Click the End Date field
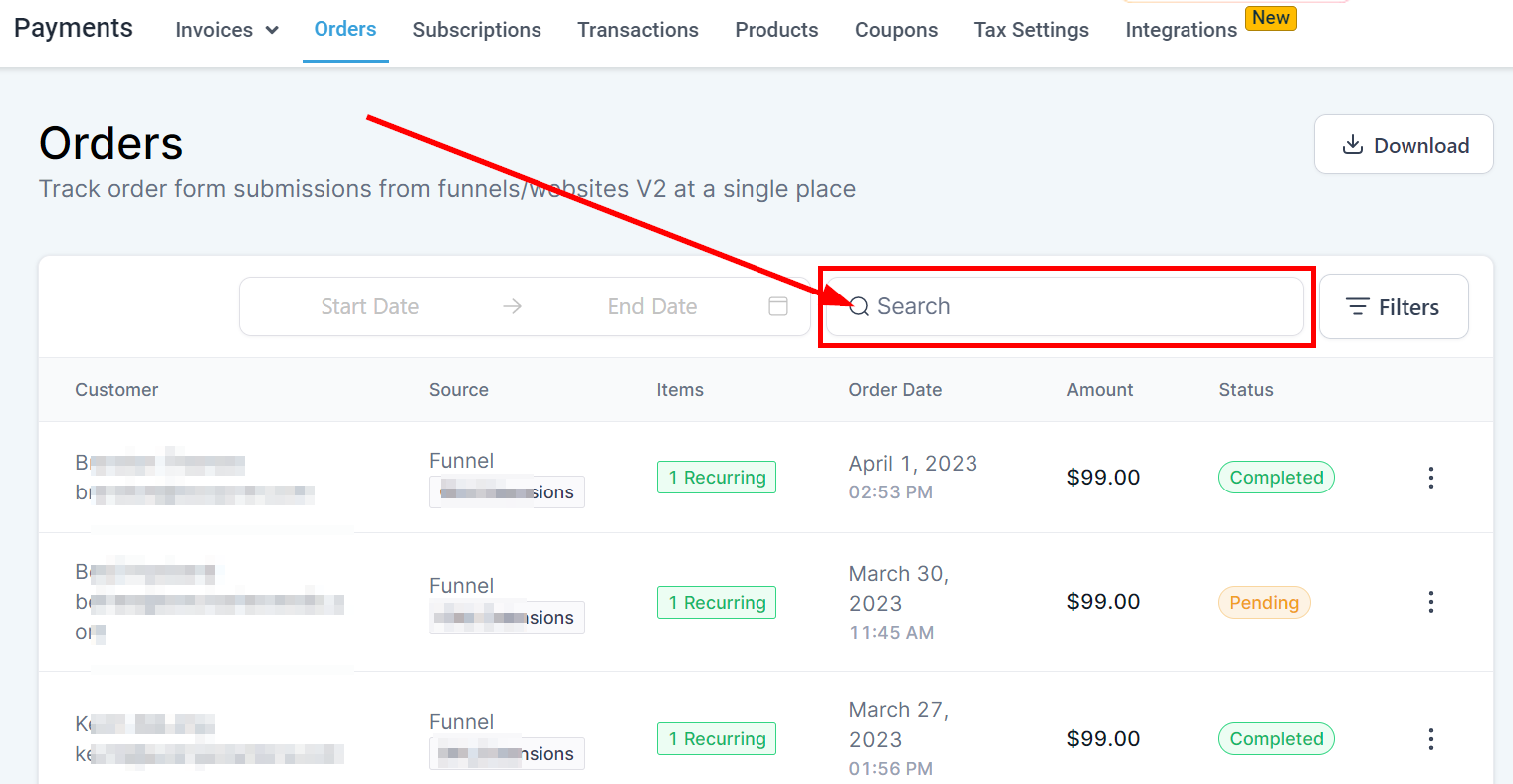 652,306
